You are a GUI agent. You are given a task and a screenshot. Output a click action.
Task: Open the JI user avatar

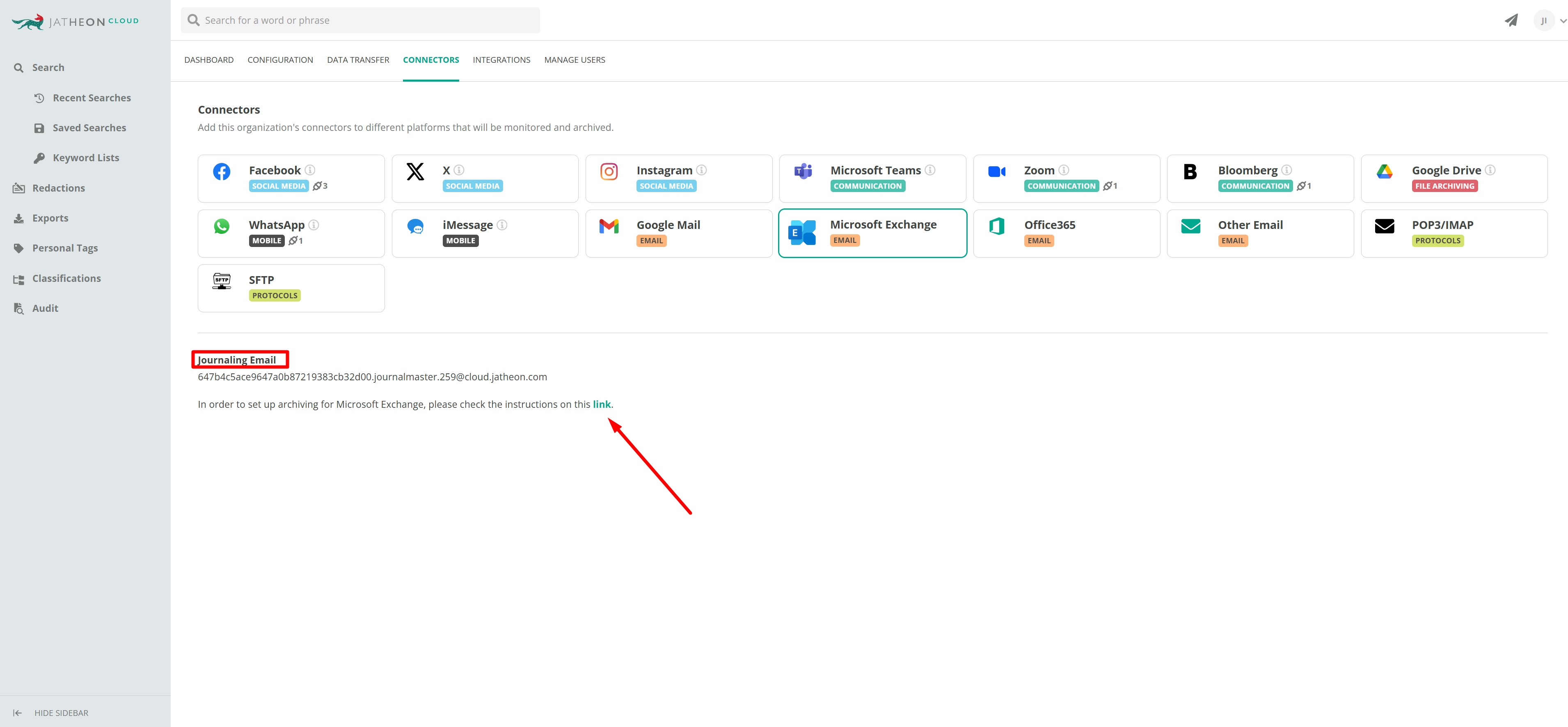1544,20
